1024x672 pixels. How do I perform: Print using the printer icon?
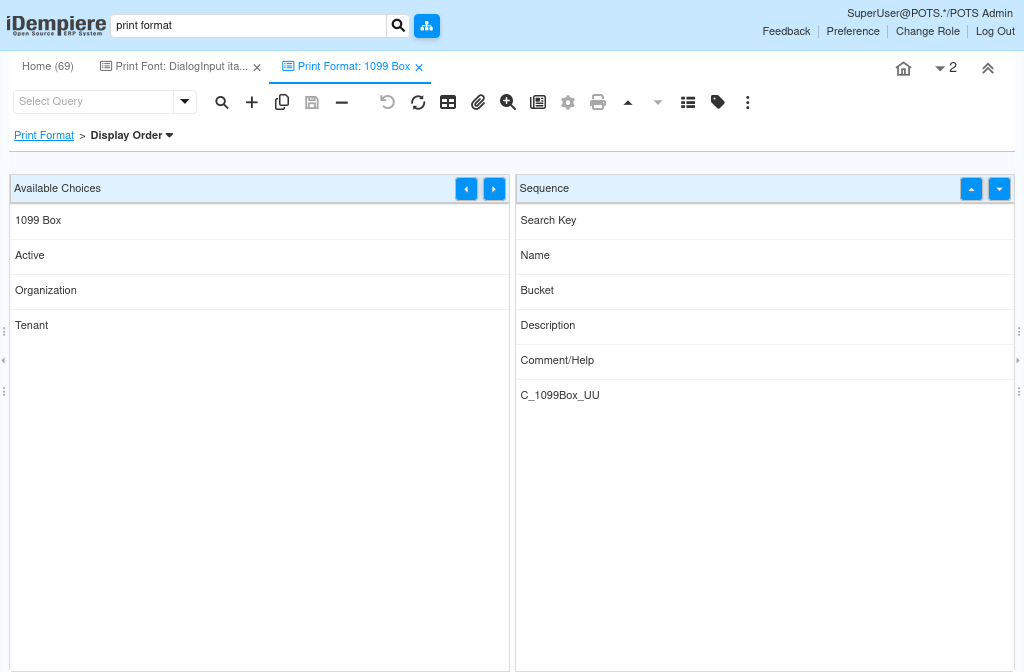[x=598, y=103]
